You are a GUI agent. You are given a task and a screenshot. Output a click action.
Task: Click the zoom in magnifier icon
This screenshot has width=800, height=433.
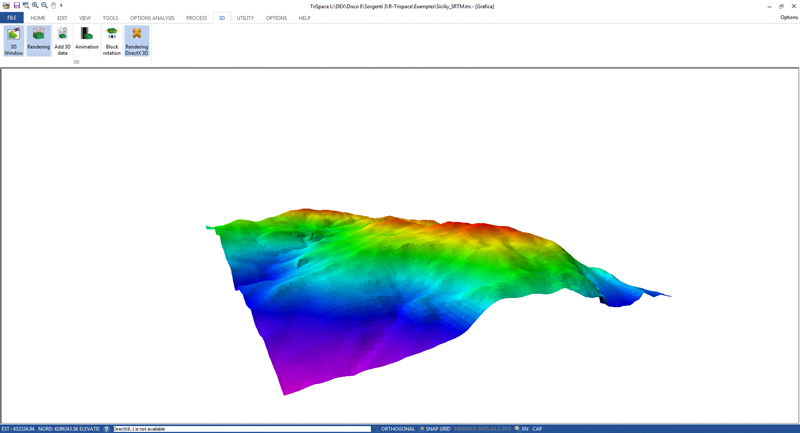point(35,6)
